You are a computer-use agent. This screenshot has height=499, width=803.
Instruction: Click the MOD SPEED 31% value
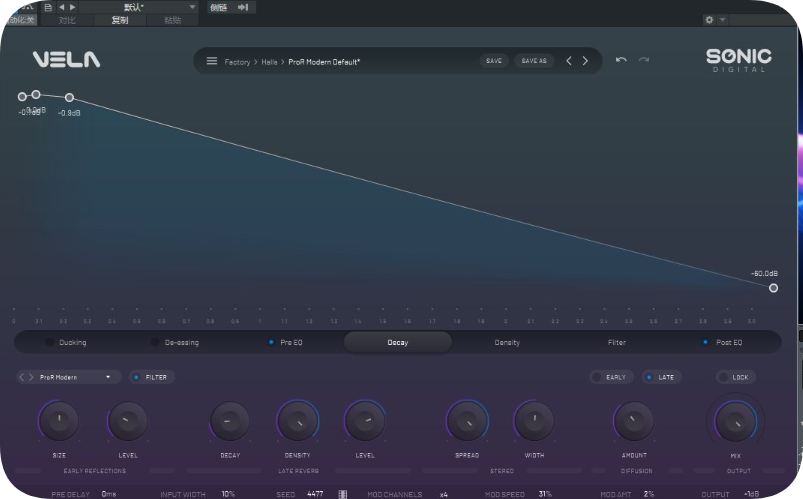545,494
